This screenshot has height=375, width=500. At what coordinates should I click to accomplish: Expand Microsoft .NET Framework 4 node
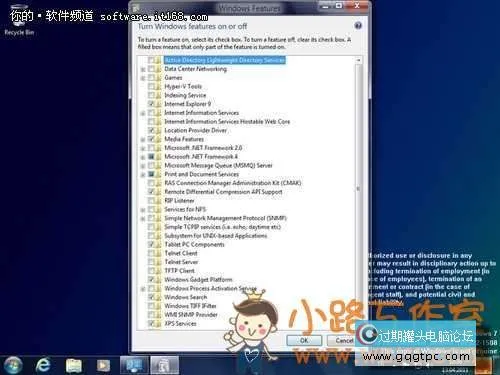pos(143,157)
